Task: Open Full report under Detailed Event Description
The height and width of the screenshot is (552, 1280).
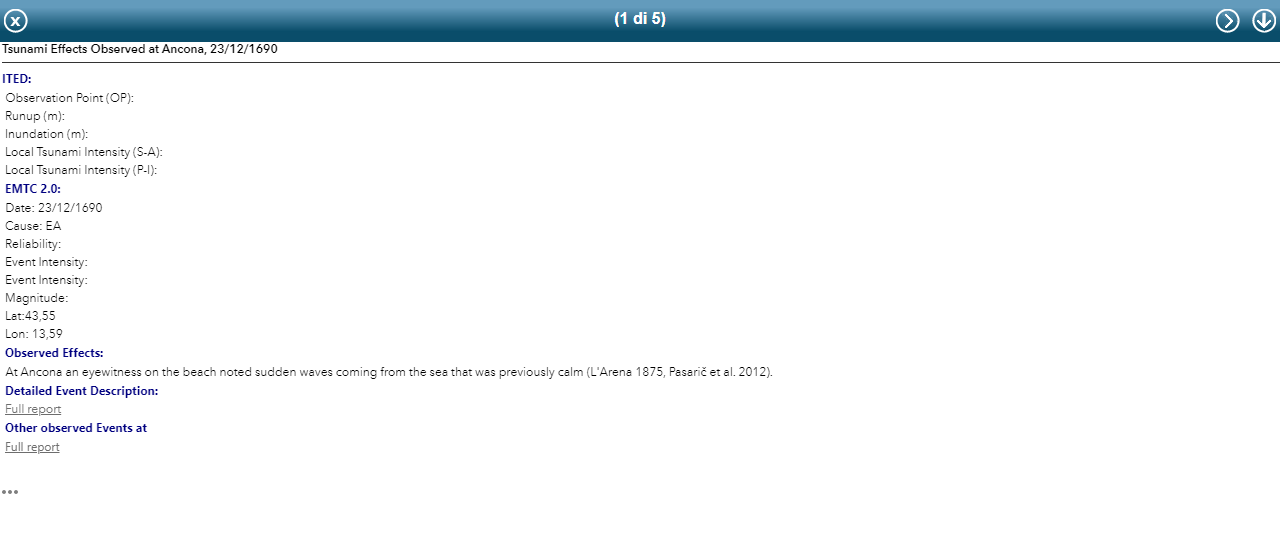Action: coord(33,409)
